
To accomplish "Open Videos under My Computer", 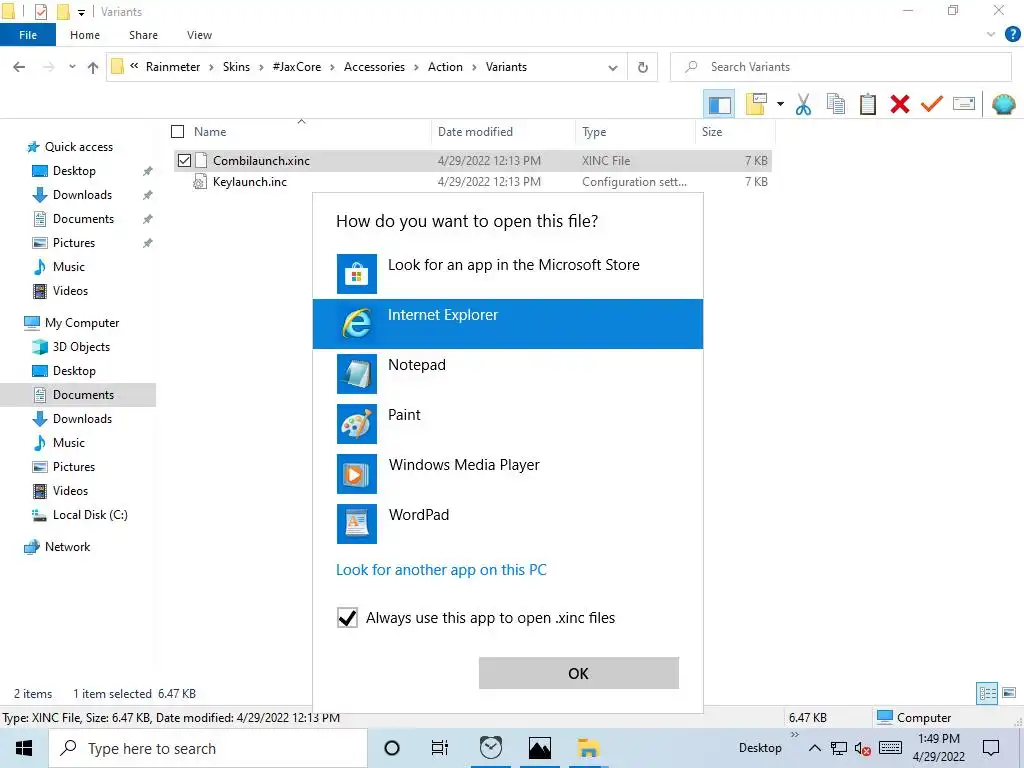I will coord(70,491).
